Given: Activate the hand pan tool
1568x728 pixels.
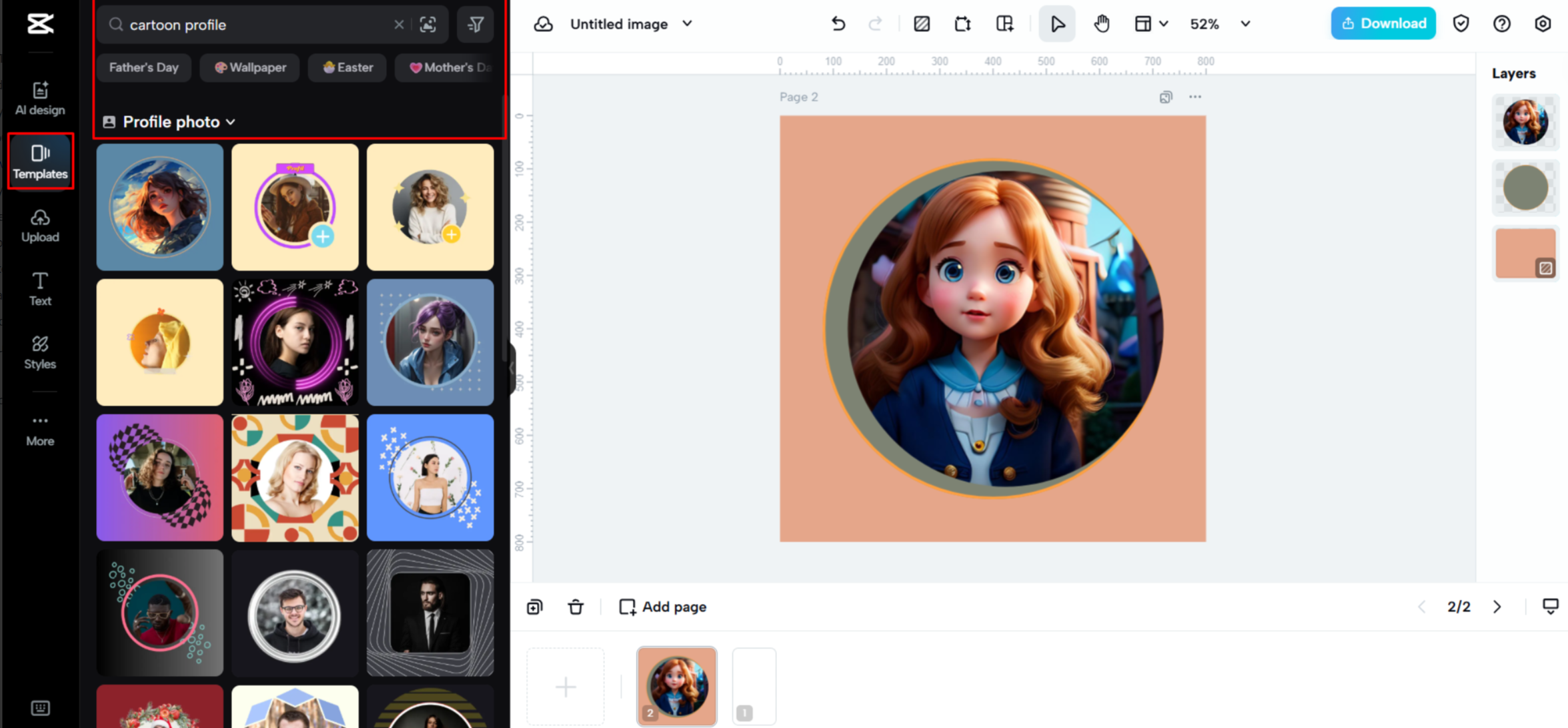Looking at the screenshot, I should point(1102,24).
